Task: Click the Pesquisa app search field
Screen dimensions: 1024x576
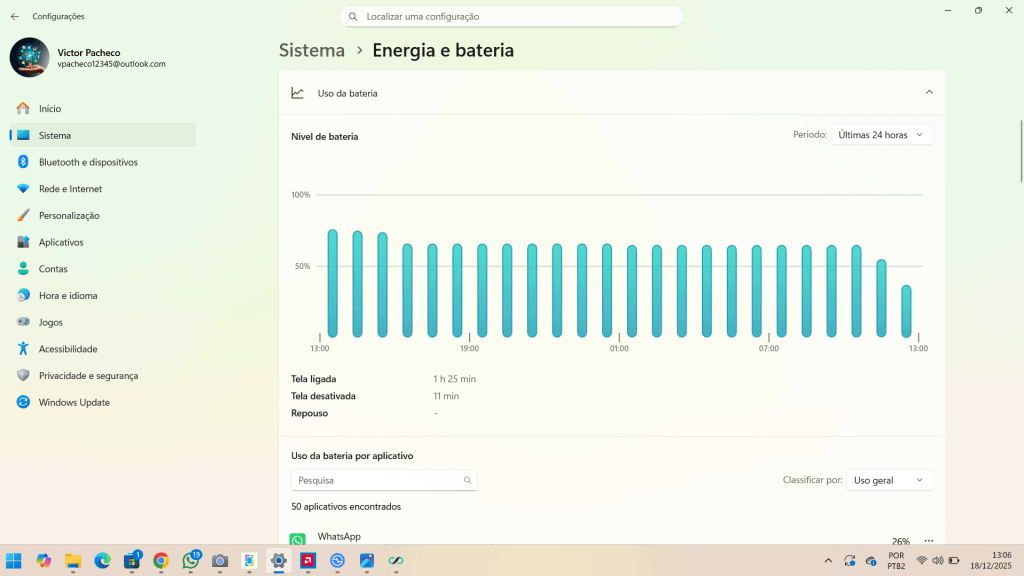Action: click(x=384, y=480)
